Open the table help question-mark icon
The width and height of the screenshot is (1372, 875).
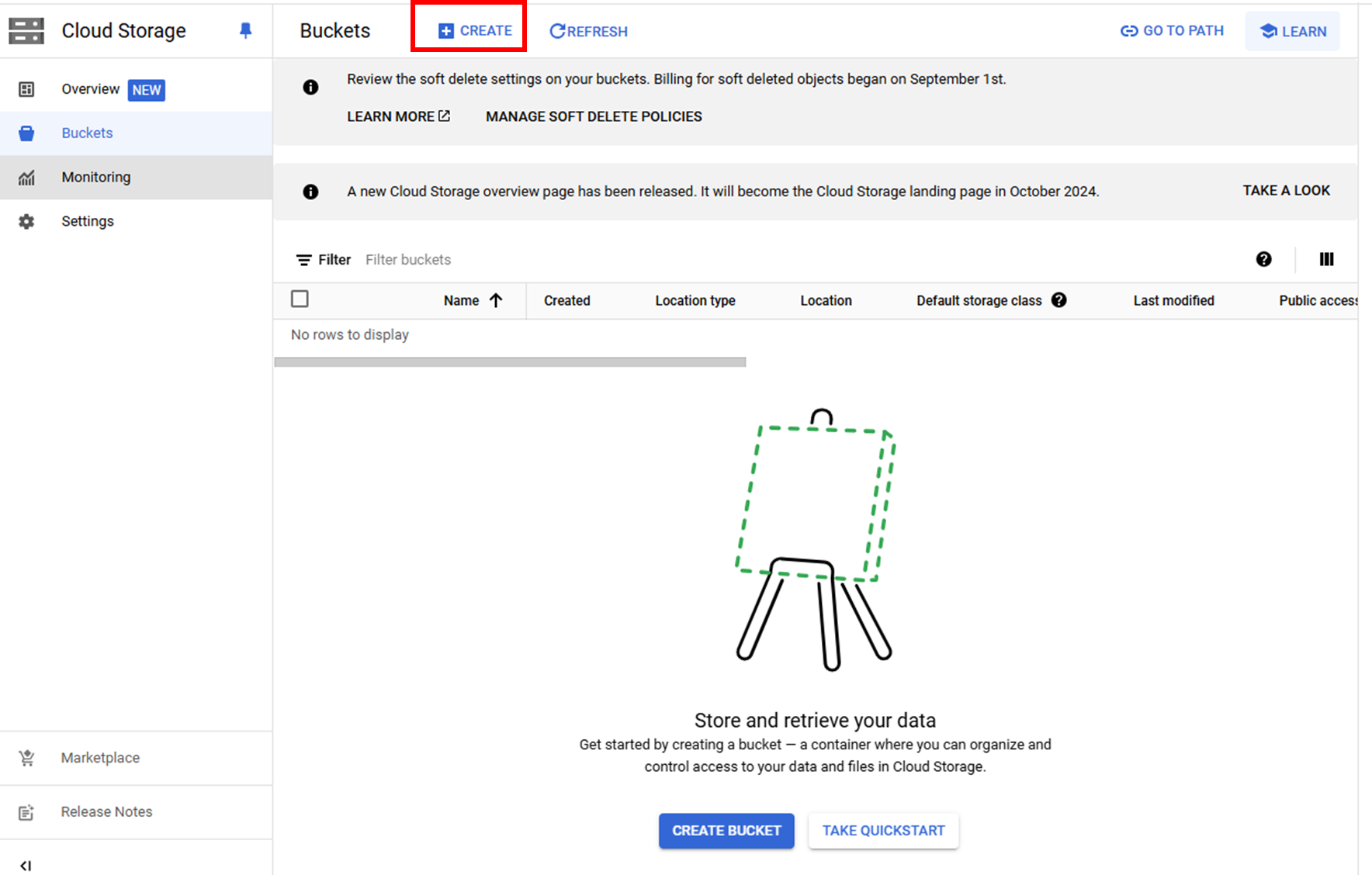pyautogui.click(x=1263, y=259)
